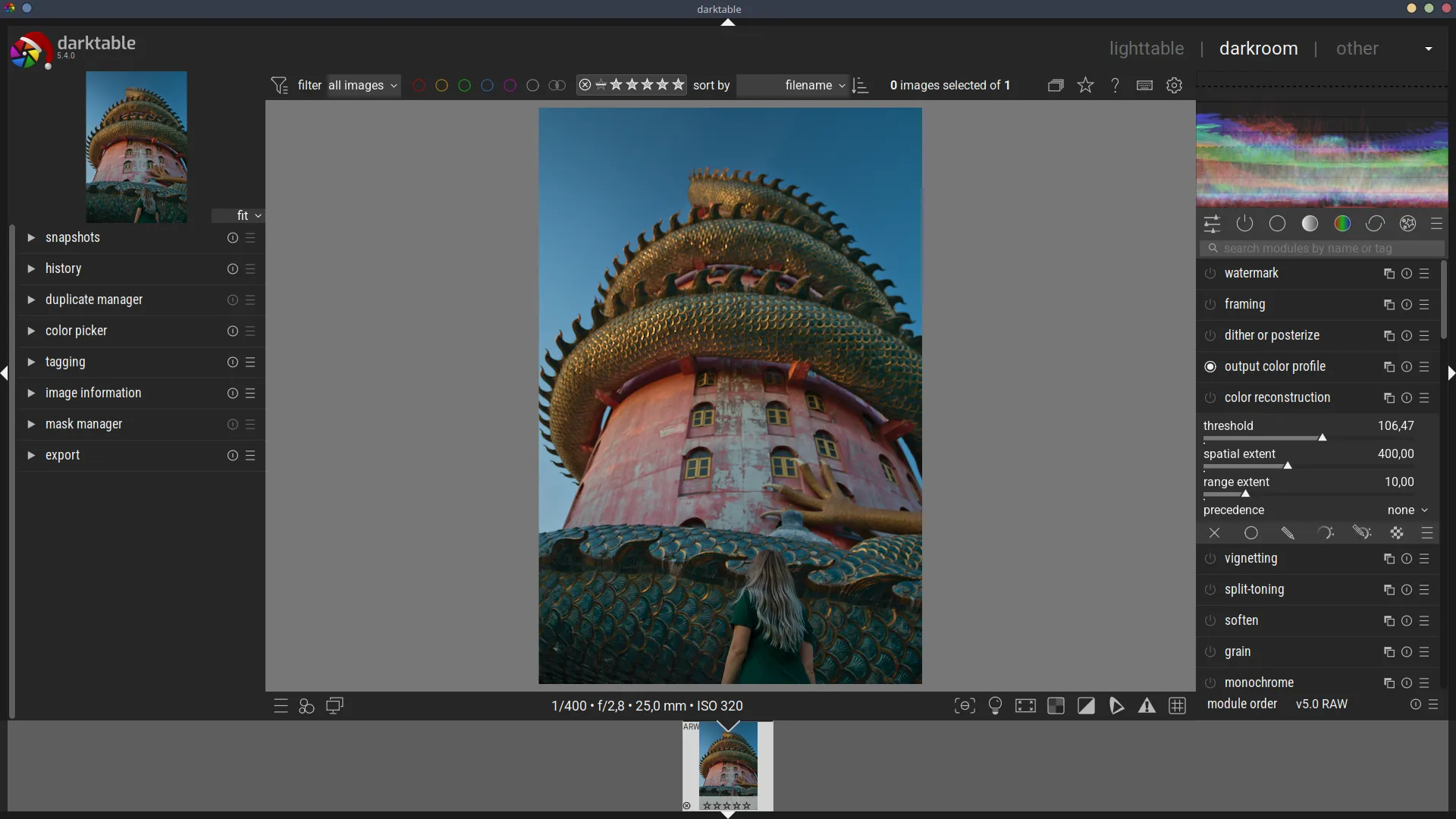
Task: Select the effects modules group icon
Action: (1408, 224)
